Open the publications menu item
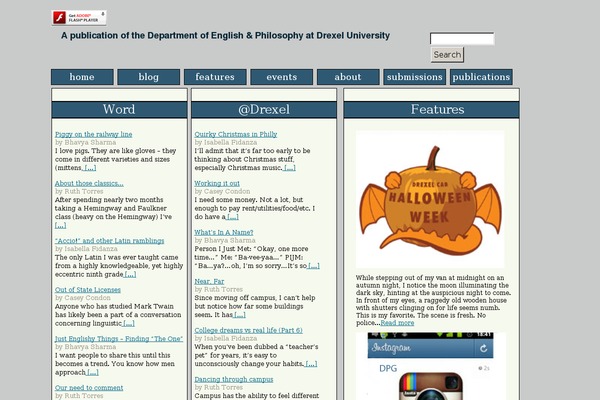Image resolution: width=600 pixels, height=400 pixels. click(x=481, y=77)
